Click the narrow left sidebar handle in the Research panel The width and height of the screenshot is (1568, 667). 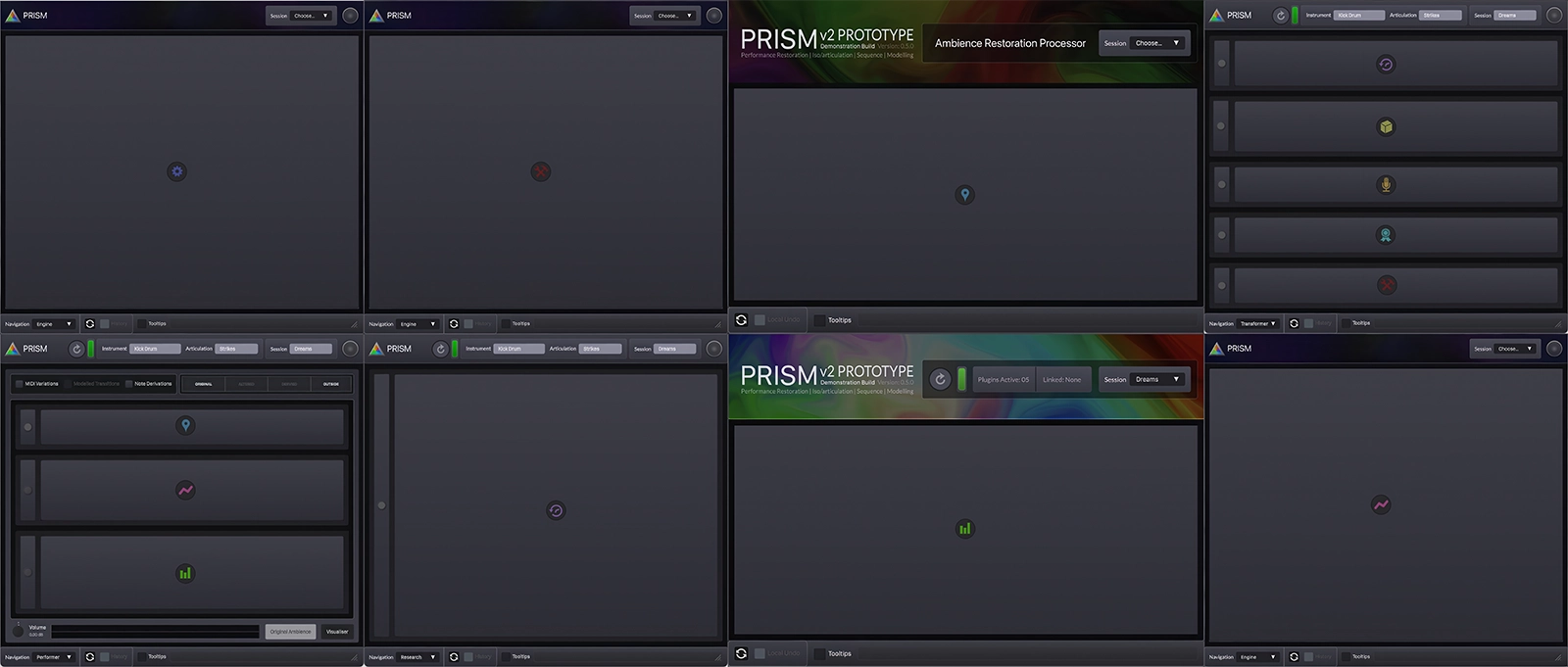click(x=381, y=505)
